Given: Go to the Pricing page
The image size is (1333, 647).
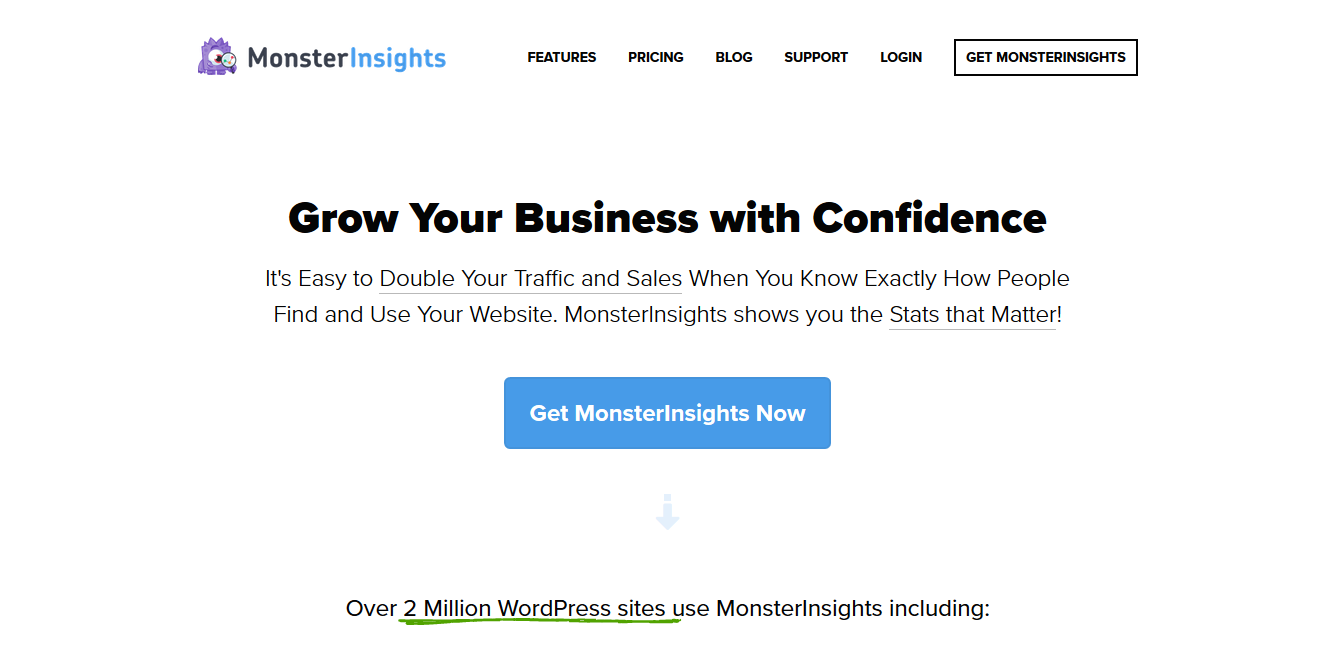Looking at the screenshot, I should (656, 57).
